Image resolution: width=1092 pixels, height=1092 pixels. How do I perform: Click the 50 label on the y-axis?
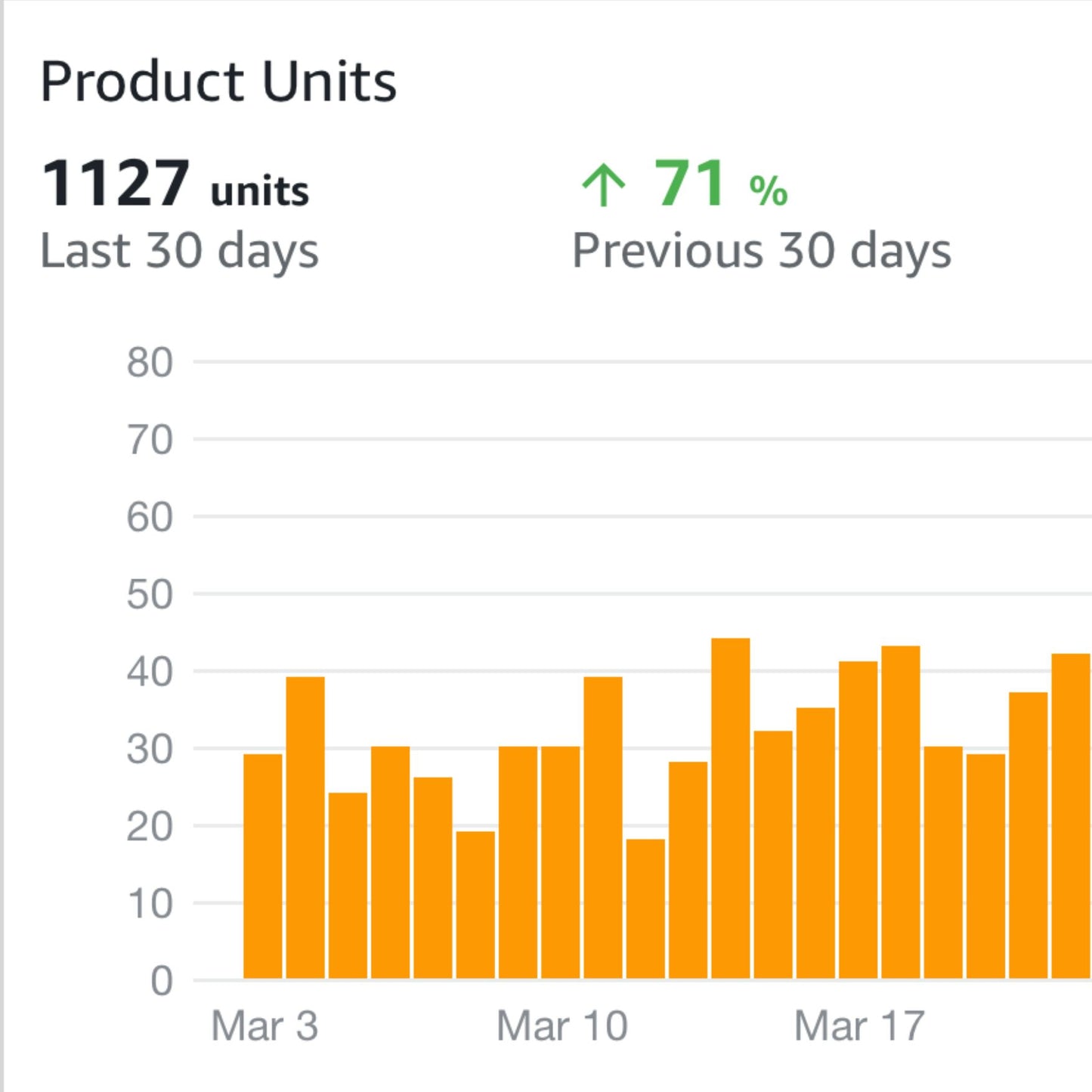point(150,595)
